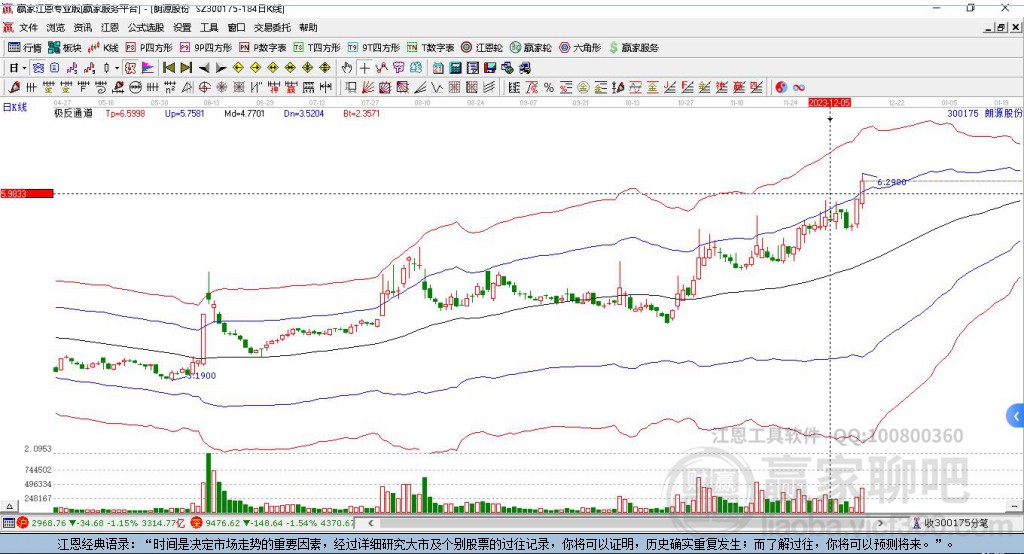The image size is (1024, 554).
Task: Open the 浏览 menu
Action: pyautogui.click(x=56, y=27)
